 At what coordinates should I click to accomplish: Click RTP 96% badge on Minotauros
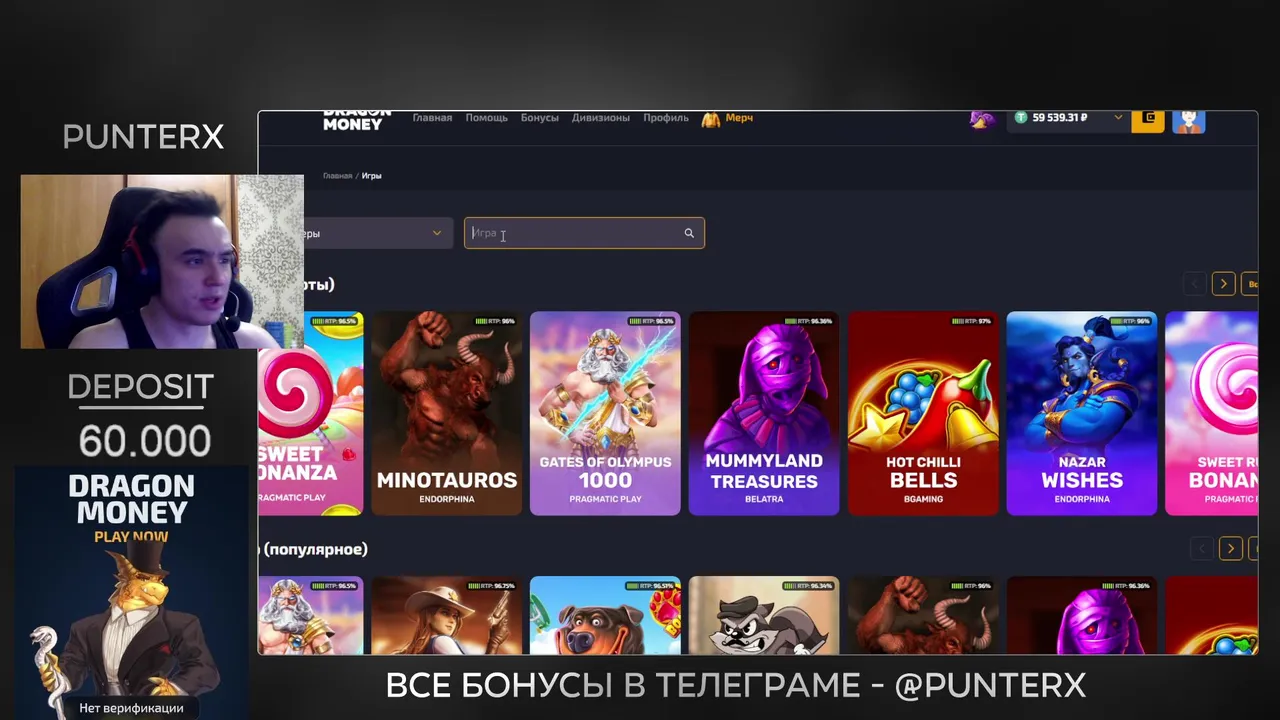click(x=494, y=321)
